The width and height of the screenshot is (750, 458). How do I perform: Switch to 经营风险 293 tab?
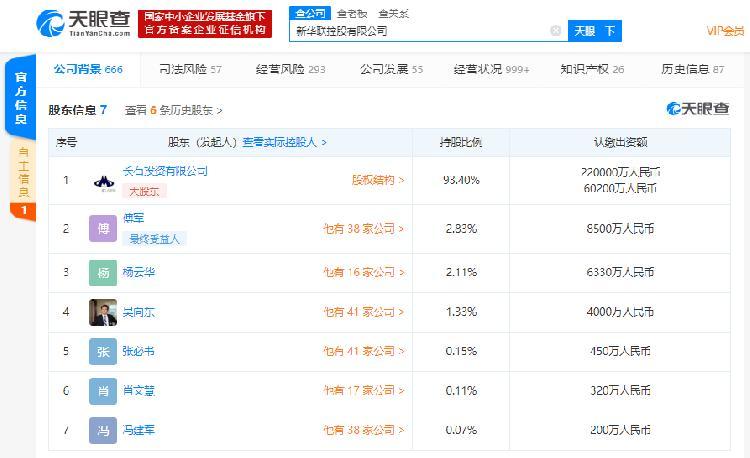(290, 69)
